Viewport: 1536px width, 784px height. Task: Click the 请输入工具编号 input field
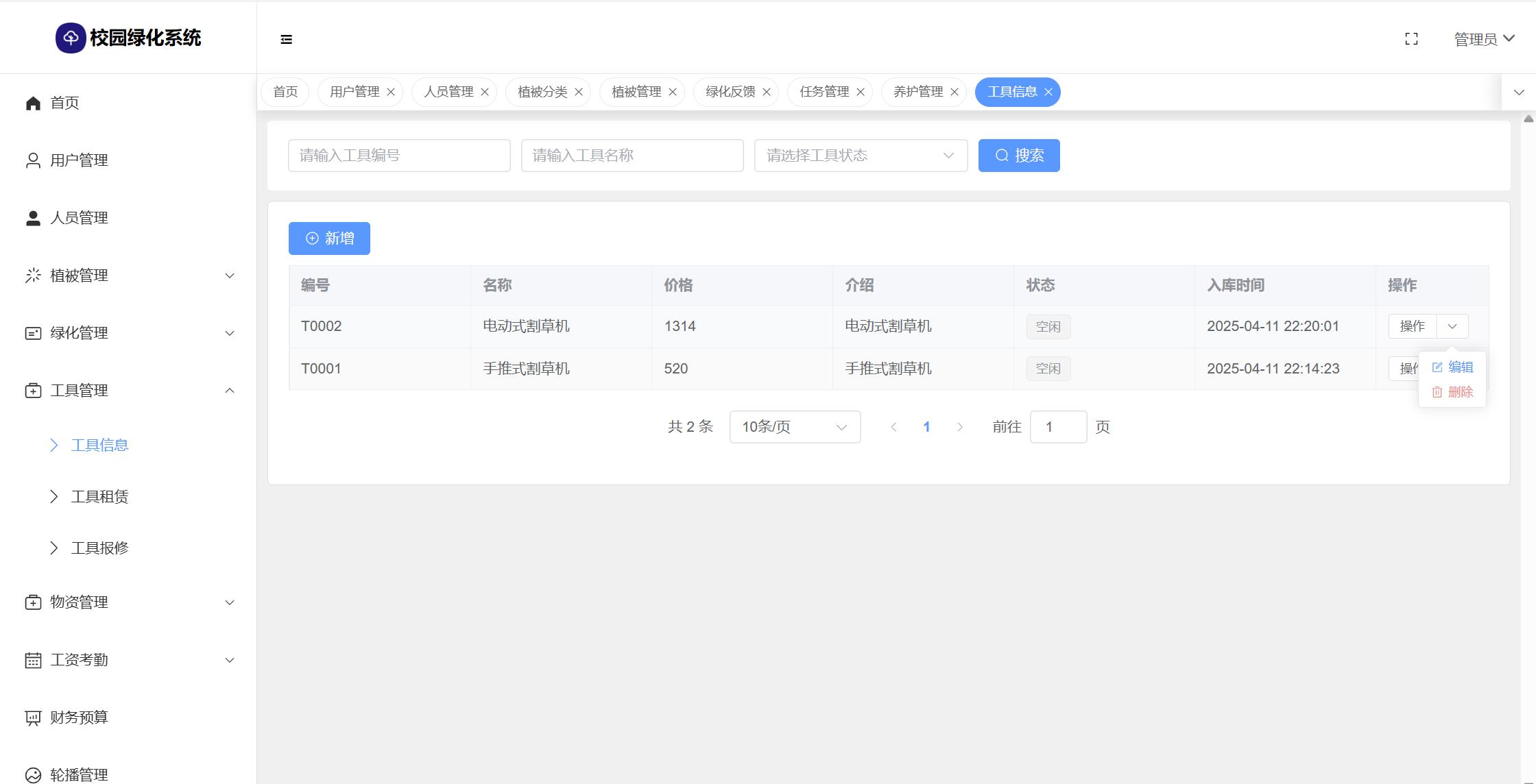pos(399,156)
